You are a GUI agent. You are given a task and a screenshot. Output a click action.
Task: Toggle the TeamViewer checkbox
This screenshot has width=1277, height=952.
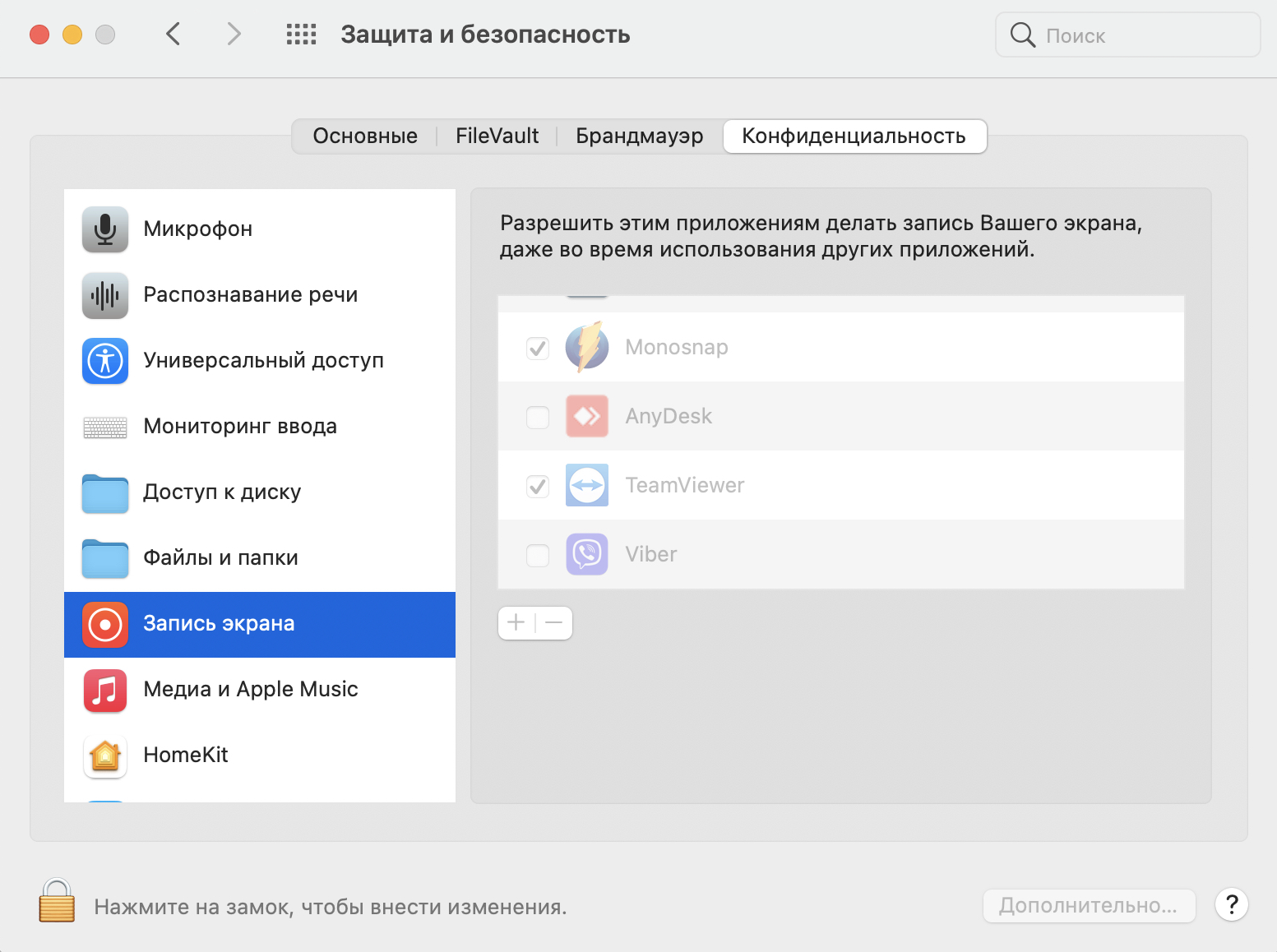[538, 486]
